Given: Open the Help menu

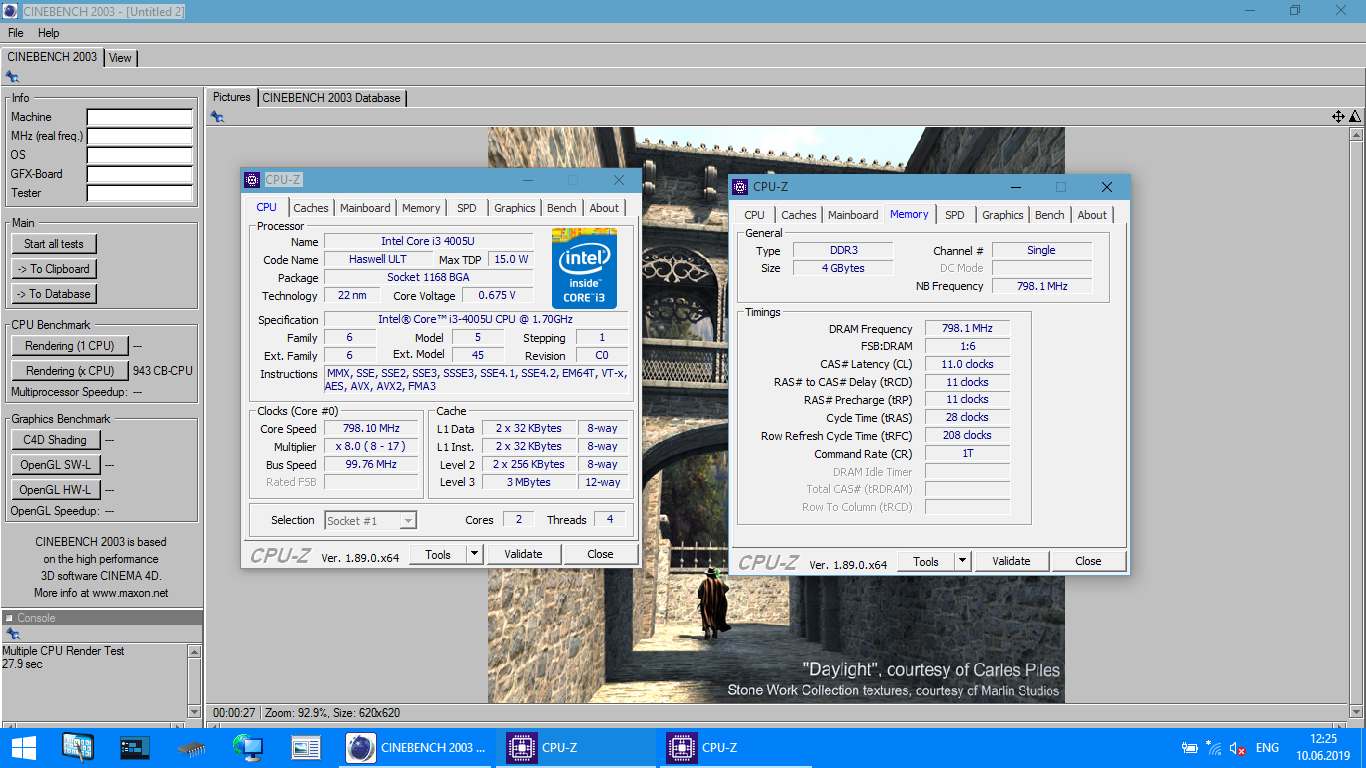Looking at the screenshot, I should tap(49, 33).
